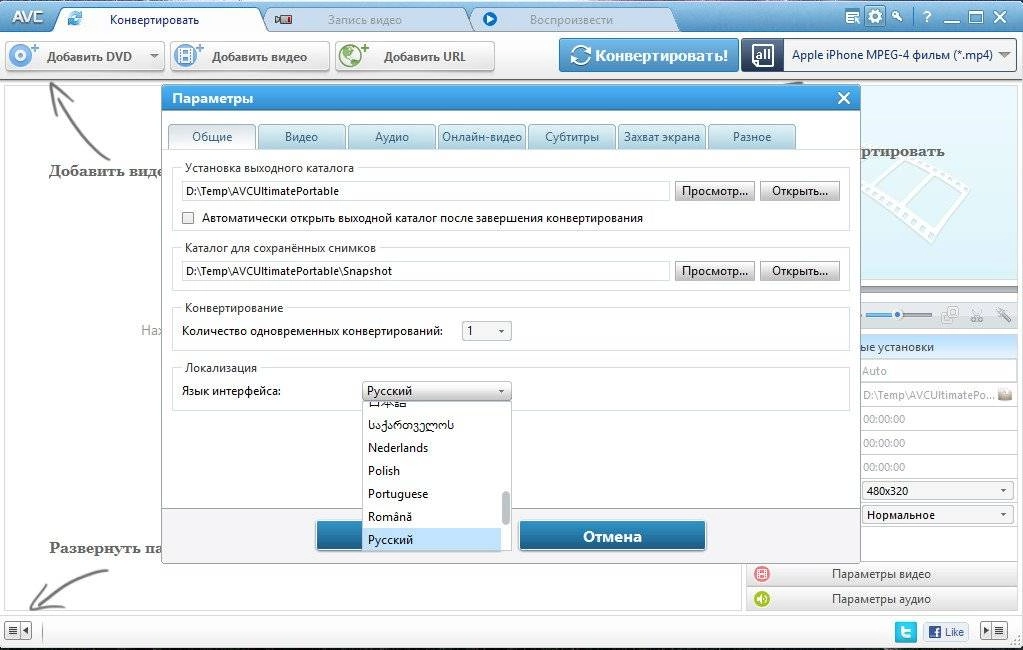Switch to the Аудио tab
This screenshot has height=650, width=1023.
coord(391,137)
